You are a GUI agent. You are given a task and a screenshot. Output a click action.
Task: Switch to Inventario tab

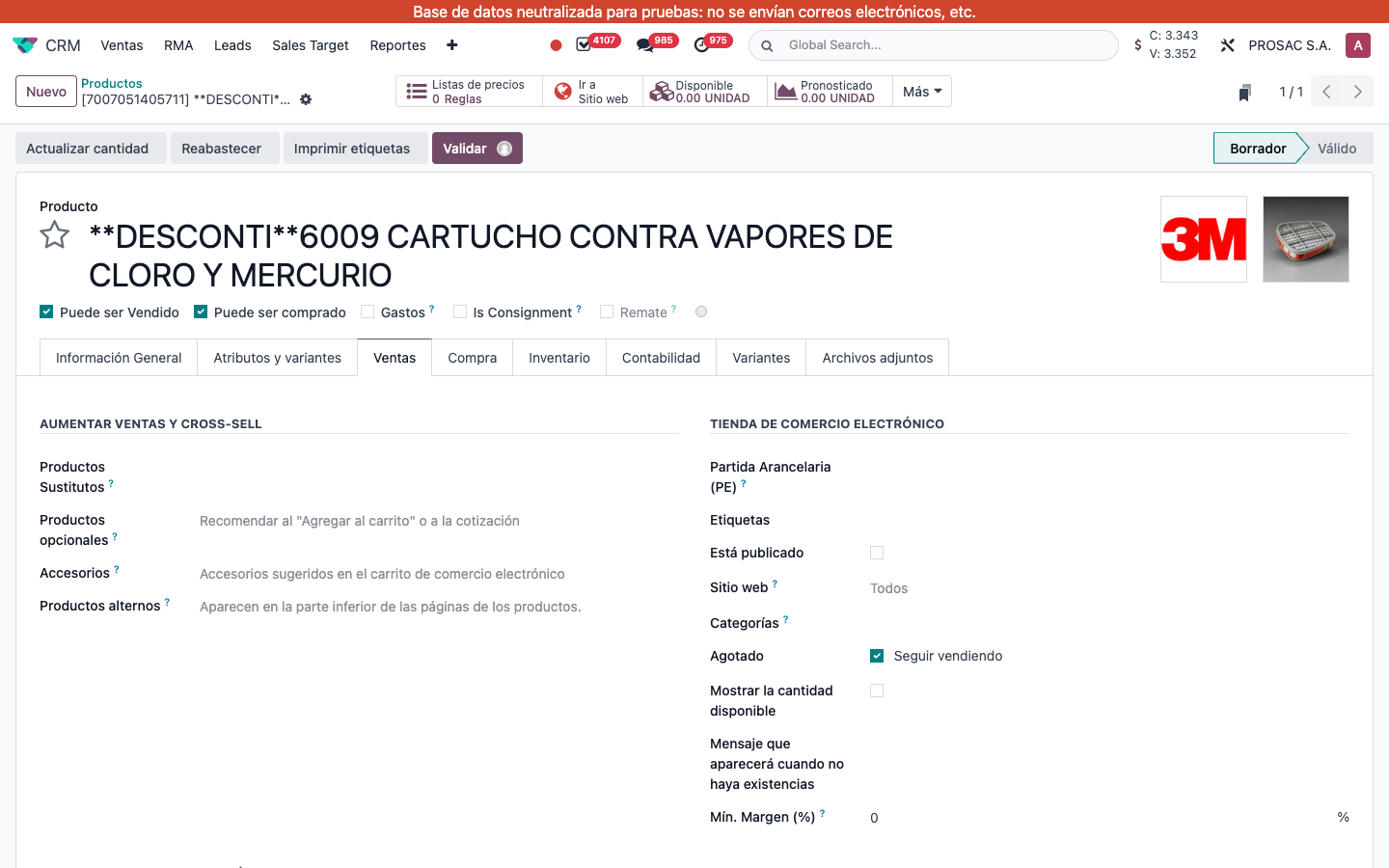tap(559, 358)
